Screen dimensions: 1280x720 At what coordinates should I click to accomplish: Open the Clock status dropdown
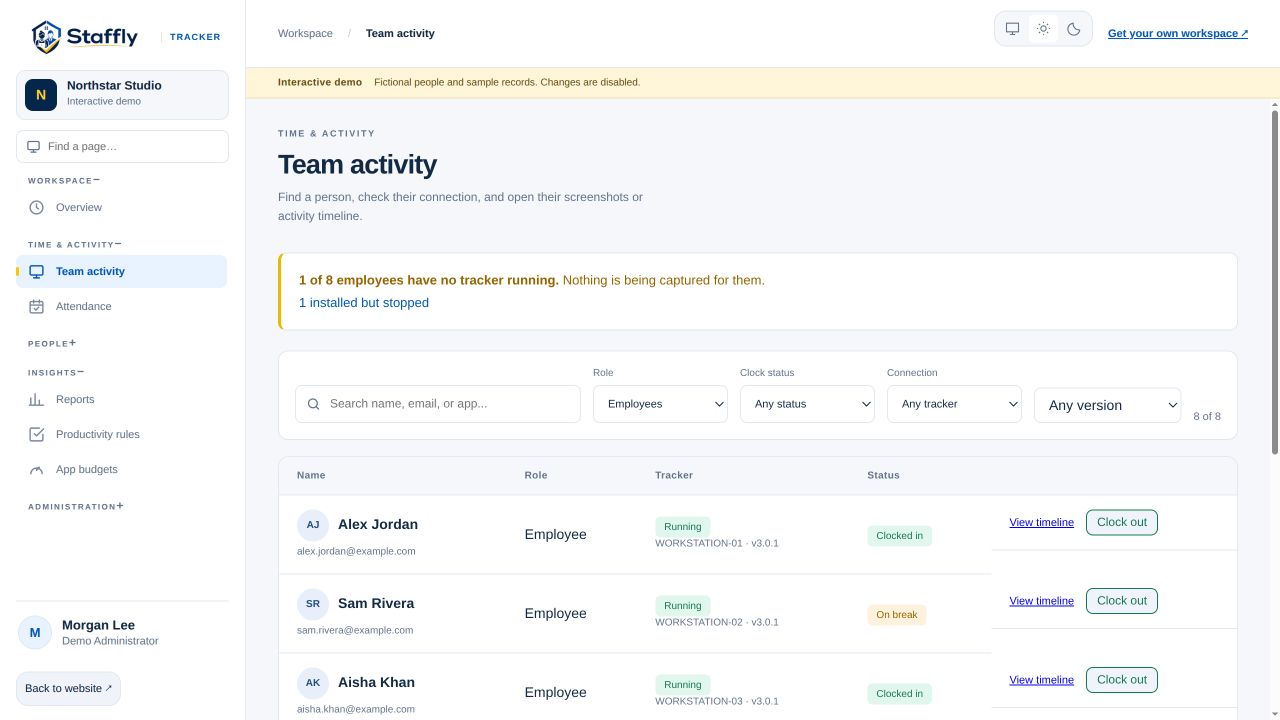point(807,404)
